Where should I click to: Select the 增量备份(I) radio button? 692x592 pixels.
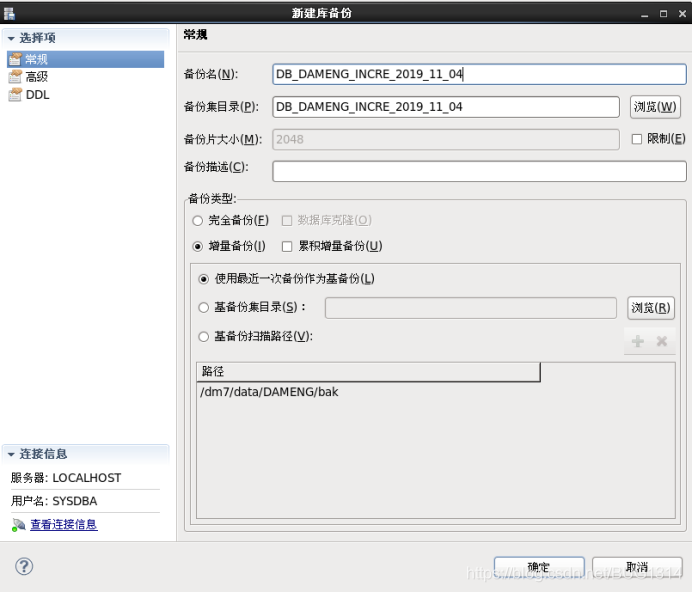click(198, 246)
